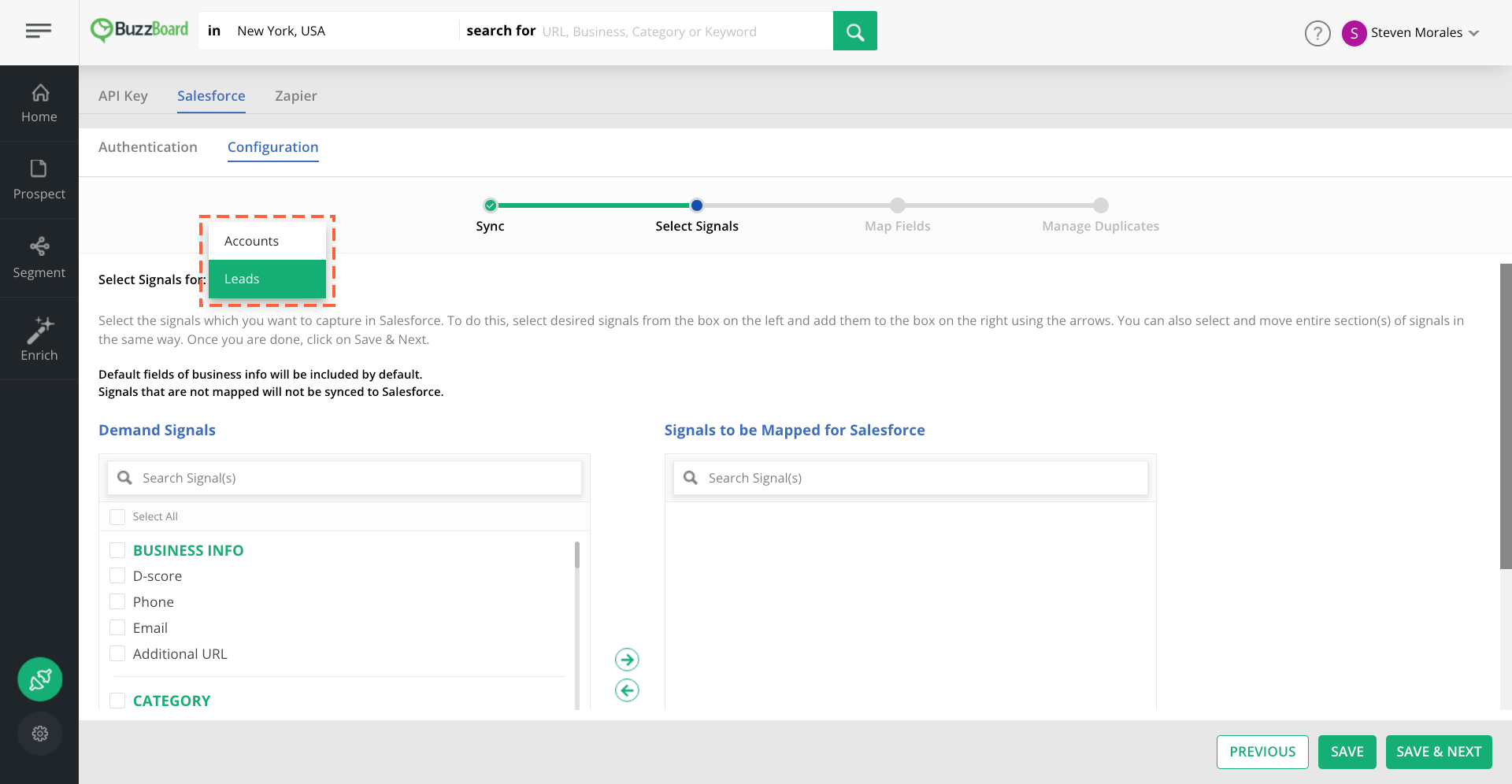1512x784 pixels.
Task: Click the URL, Business, Category or Keyword field
Action: (684, 31)
